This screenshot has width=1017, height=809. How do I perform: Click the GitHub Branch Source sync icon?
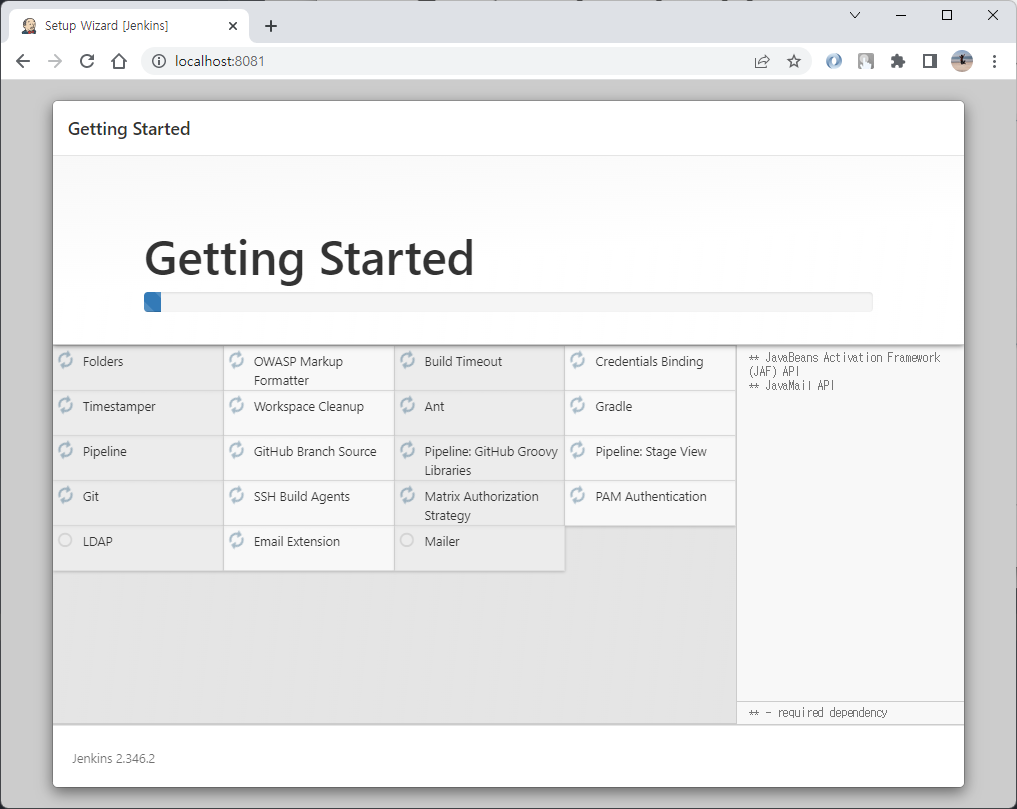point(237,450)
